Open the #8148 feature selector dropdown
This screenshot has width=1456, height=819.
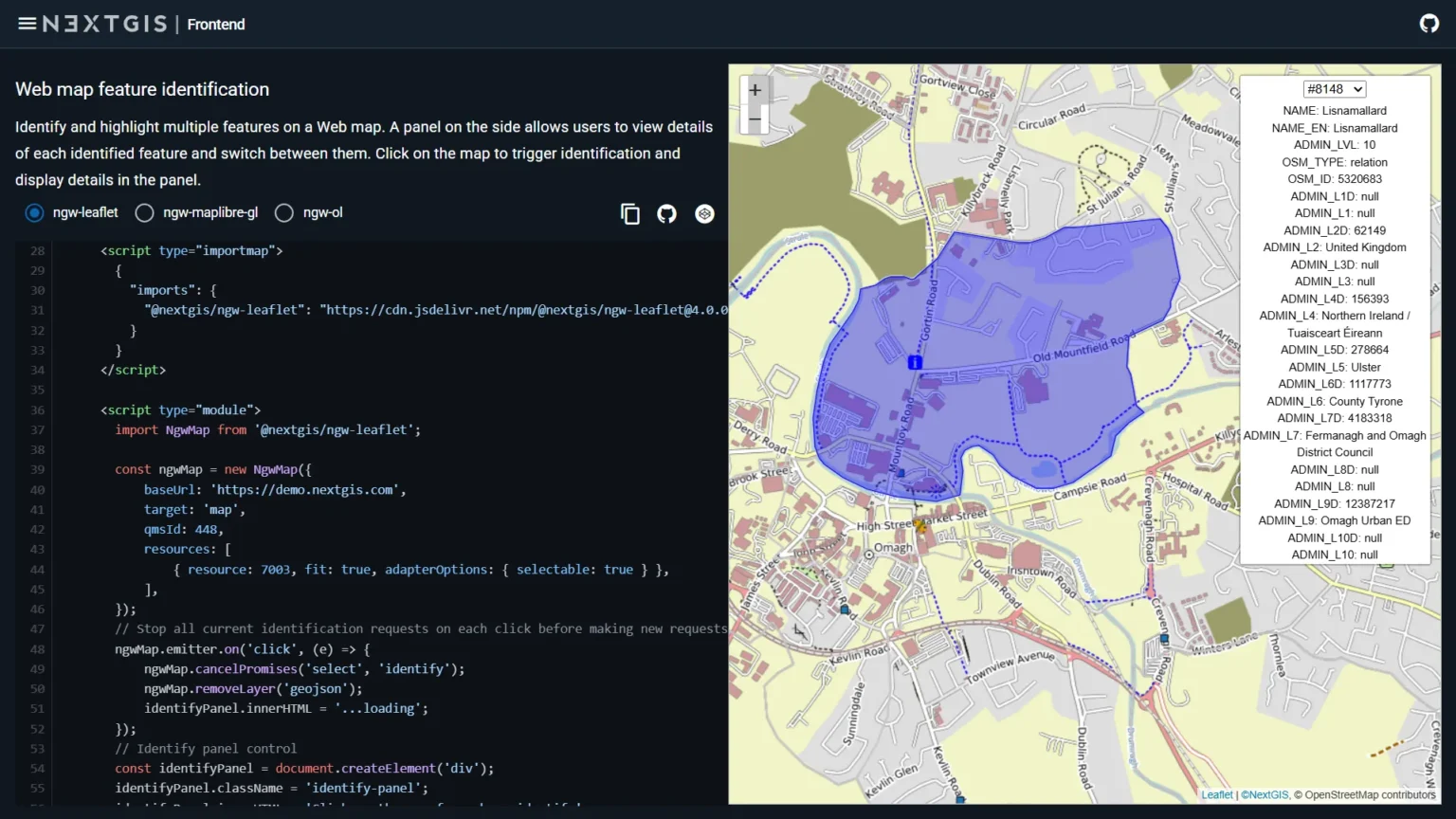(x=1335, y=89)
